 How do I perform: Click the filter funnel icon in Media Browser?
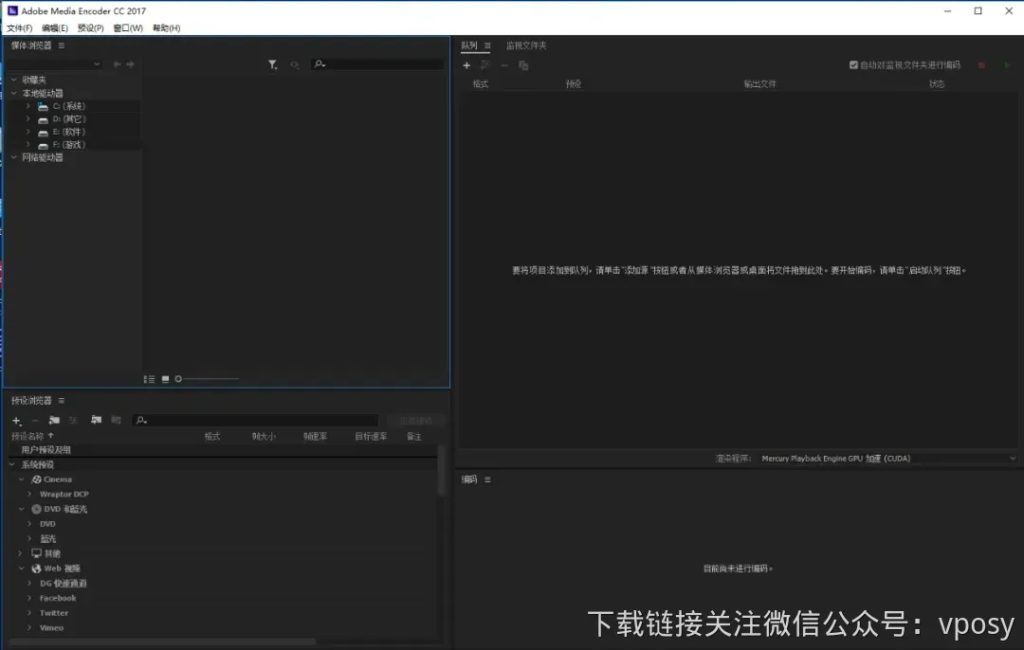pyautogui.click(x=272, y=64)
